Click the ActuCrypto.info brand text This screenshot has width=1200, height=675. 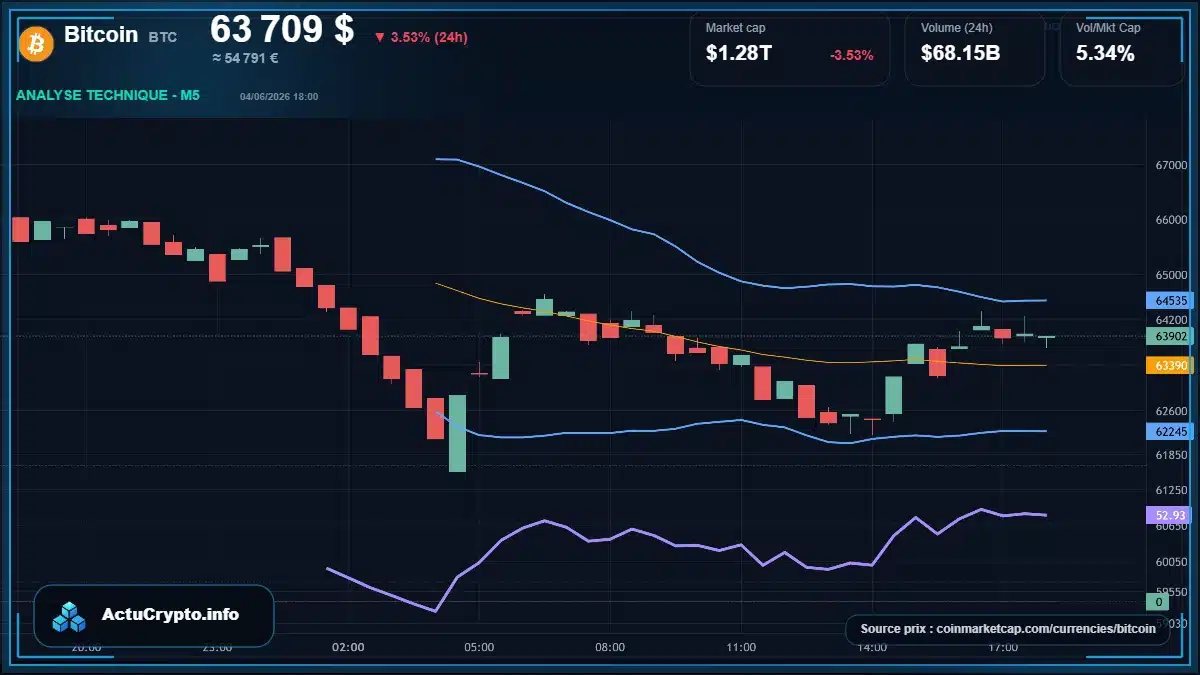pos(171,615)
